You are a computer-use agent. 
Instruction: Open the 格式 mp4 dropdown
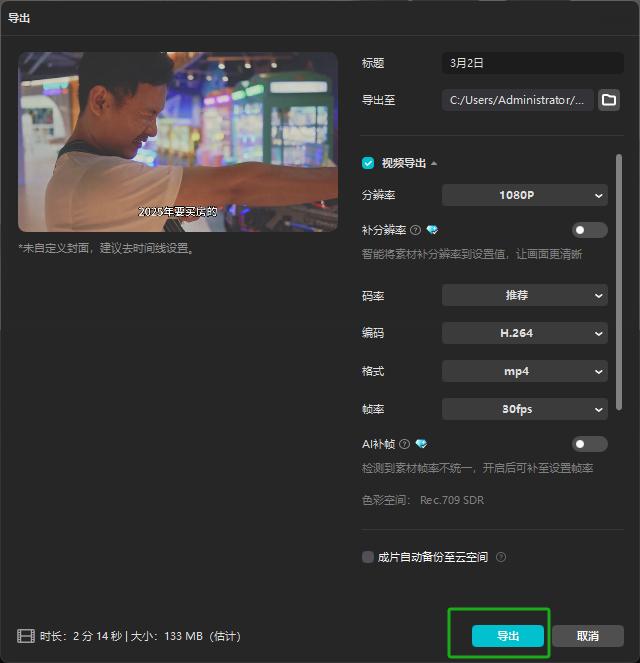click(x=525, y=371)
